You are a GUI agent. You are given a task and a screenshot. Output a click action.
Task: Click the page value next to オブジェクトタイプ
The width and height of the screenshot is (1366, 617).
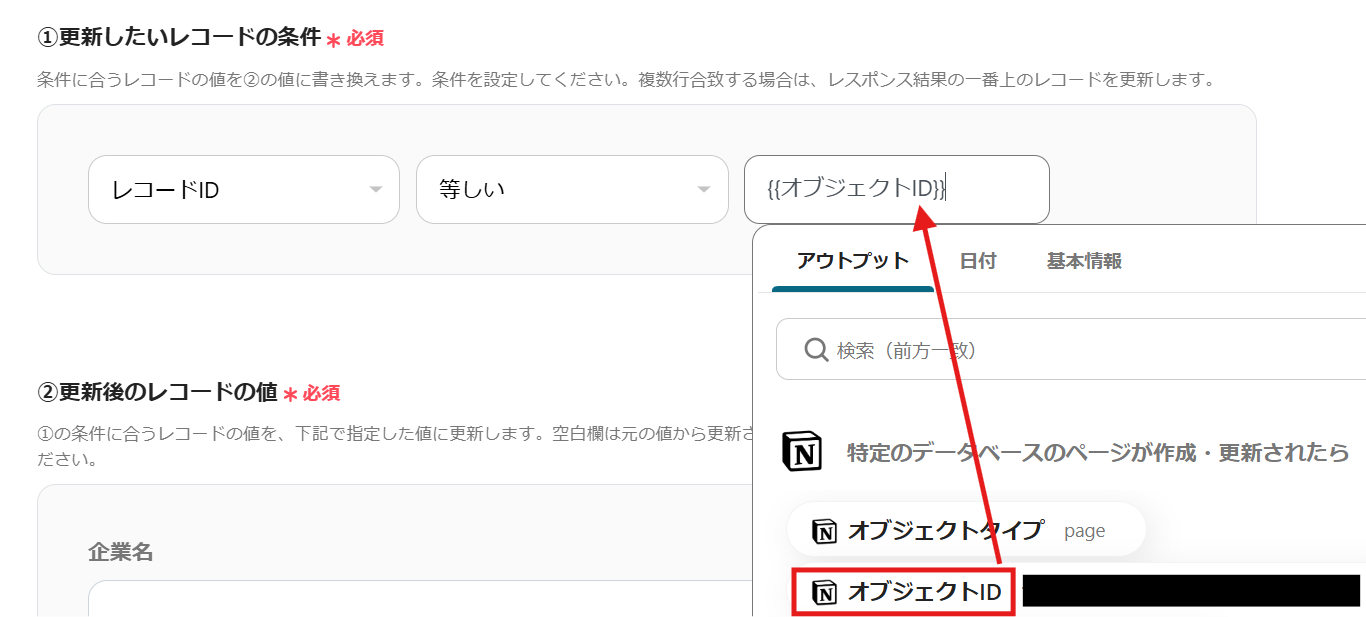[x=1085, y=531]
